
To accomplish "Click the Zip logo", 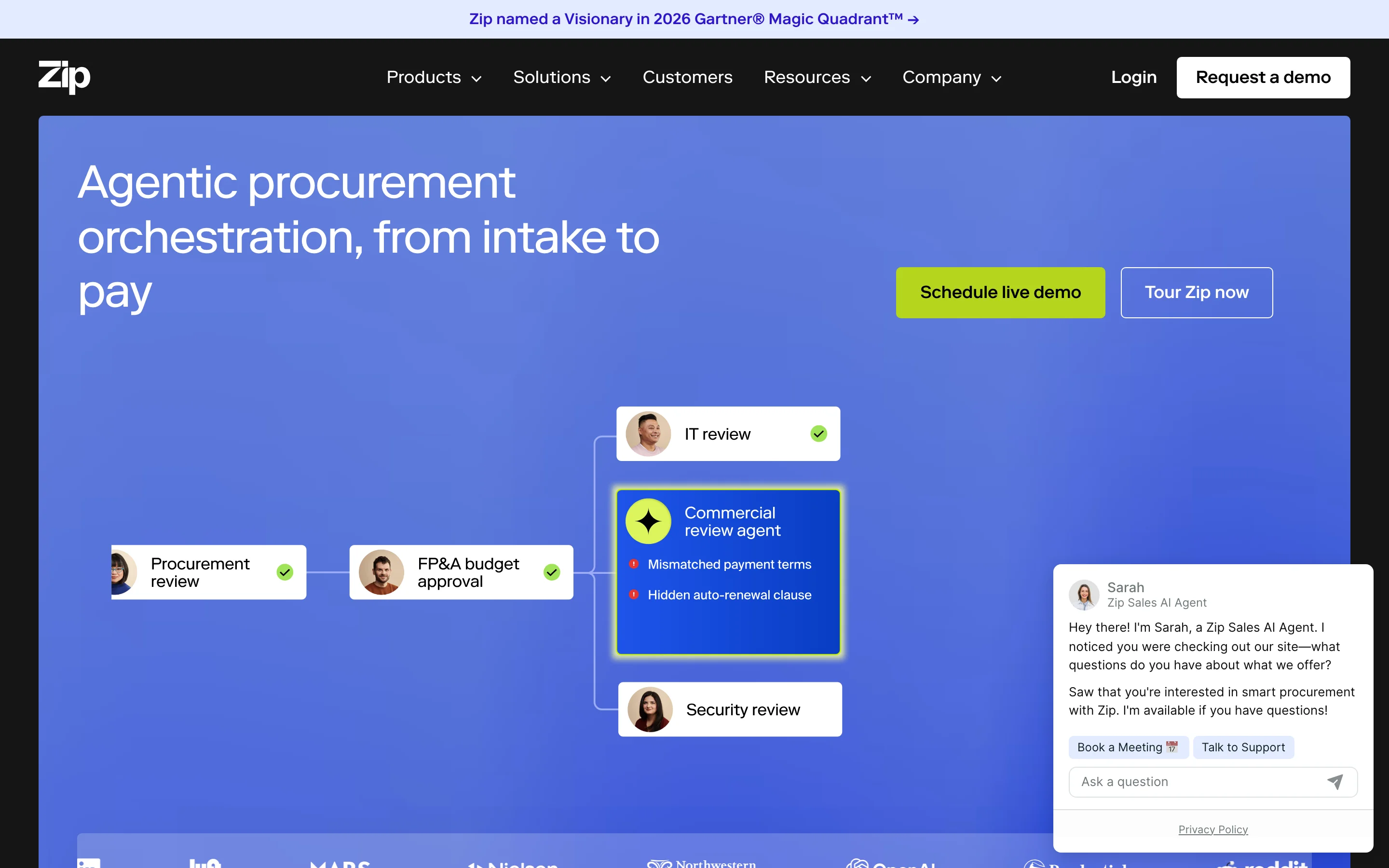I will coord(64,77).
